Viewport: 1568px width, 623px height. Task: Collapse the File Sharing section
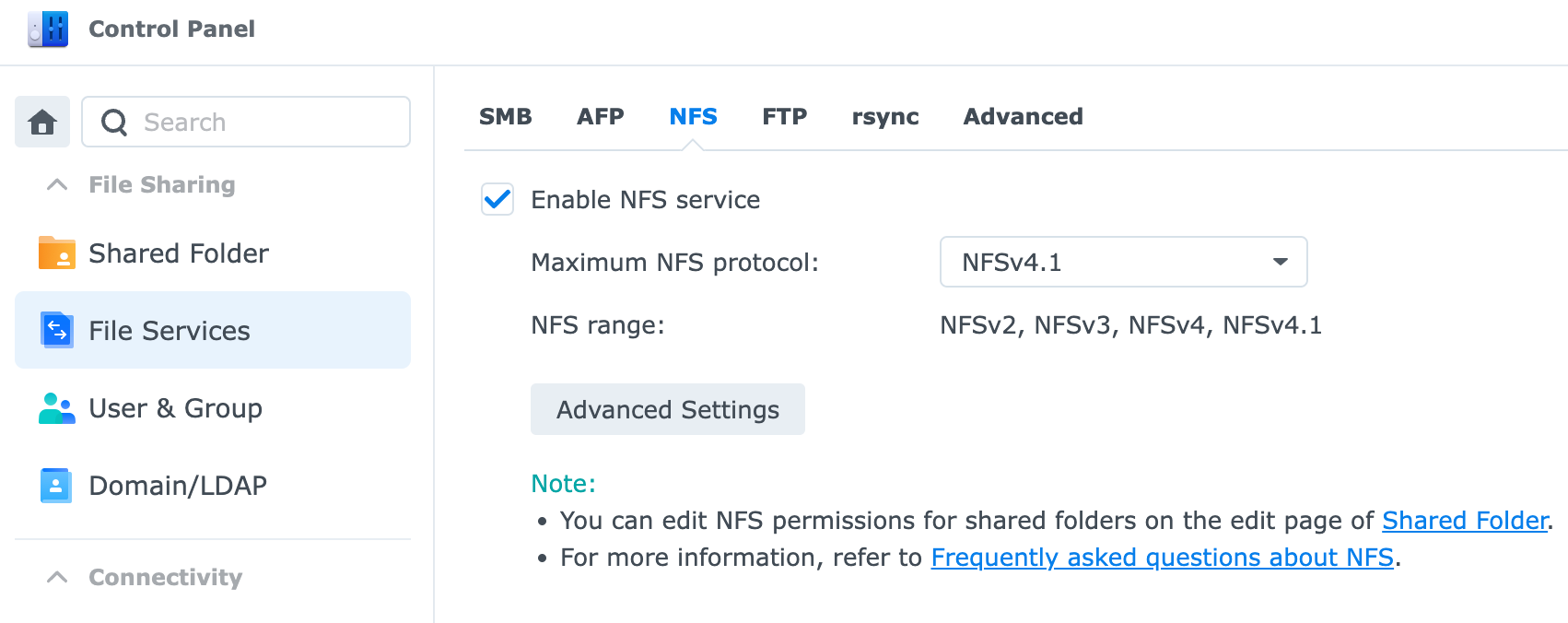point(57,184)
